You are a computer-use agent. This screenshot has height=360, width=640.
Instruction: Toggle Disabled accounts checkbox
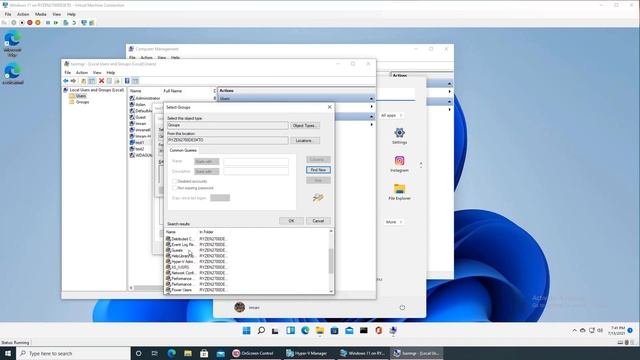[x=174, y=181]
